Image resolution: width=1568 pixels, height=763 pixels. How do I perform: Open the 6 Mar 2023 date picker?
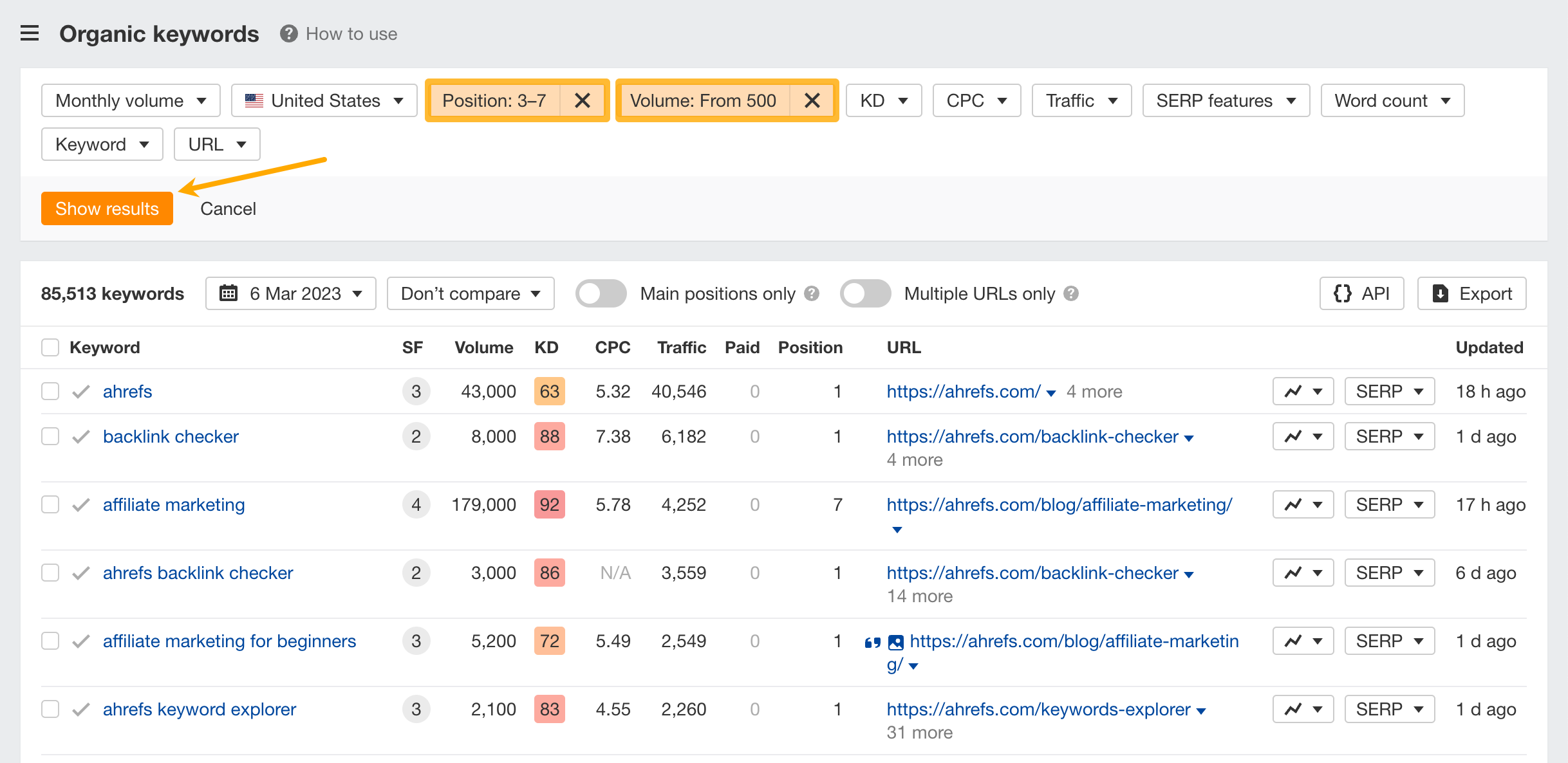point(291,293)
